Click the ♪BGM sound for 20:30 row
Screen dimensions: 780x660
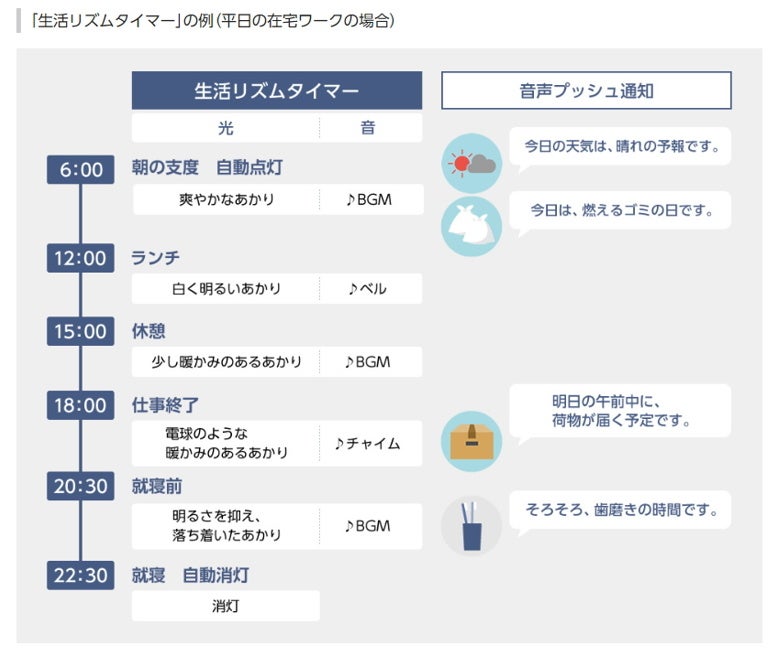pyautogui.click(x=368, y=526)
